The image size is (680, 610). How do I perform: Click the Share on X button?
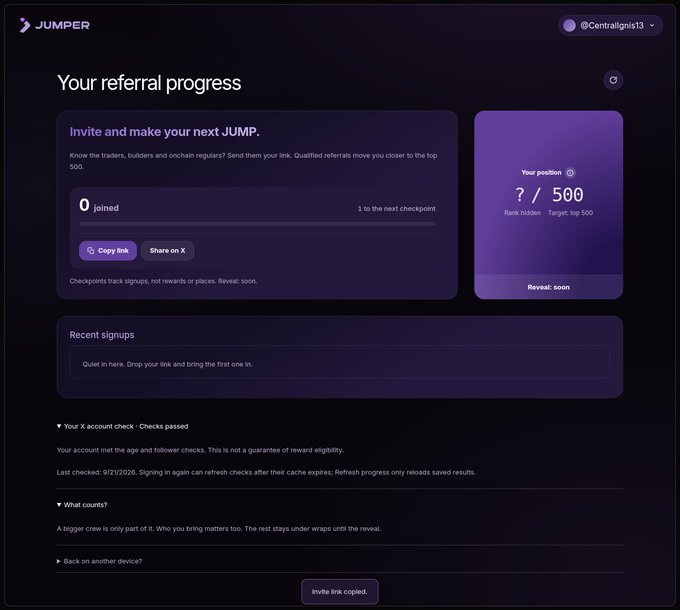tap(167, 251)
